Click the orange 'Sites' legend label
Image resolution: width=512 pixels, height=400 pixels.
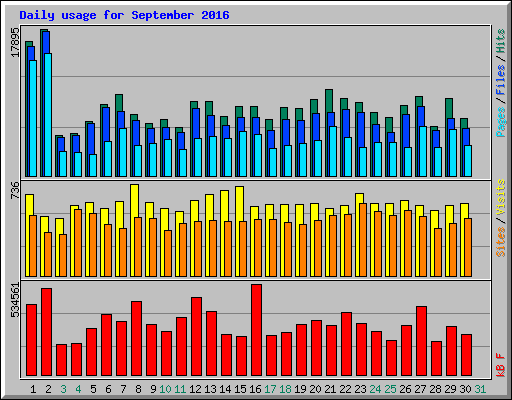pyautogui.click(x=501, y=242)
